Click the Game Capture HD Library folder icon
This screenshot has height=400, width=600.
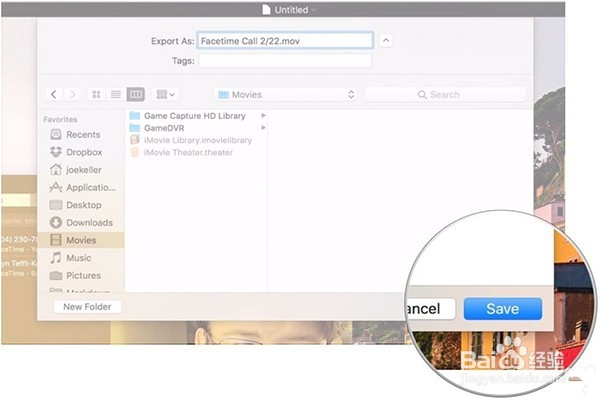pyautogui.click(x=134, y=116)
